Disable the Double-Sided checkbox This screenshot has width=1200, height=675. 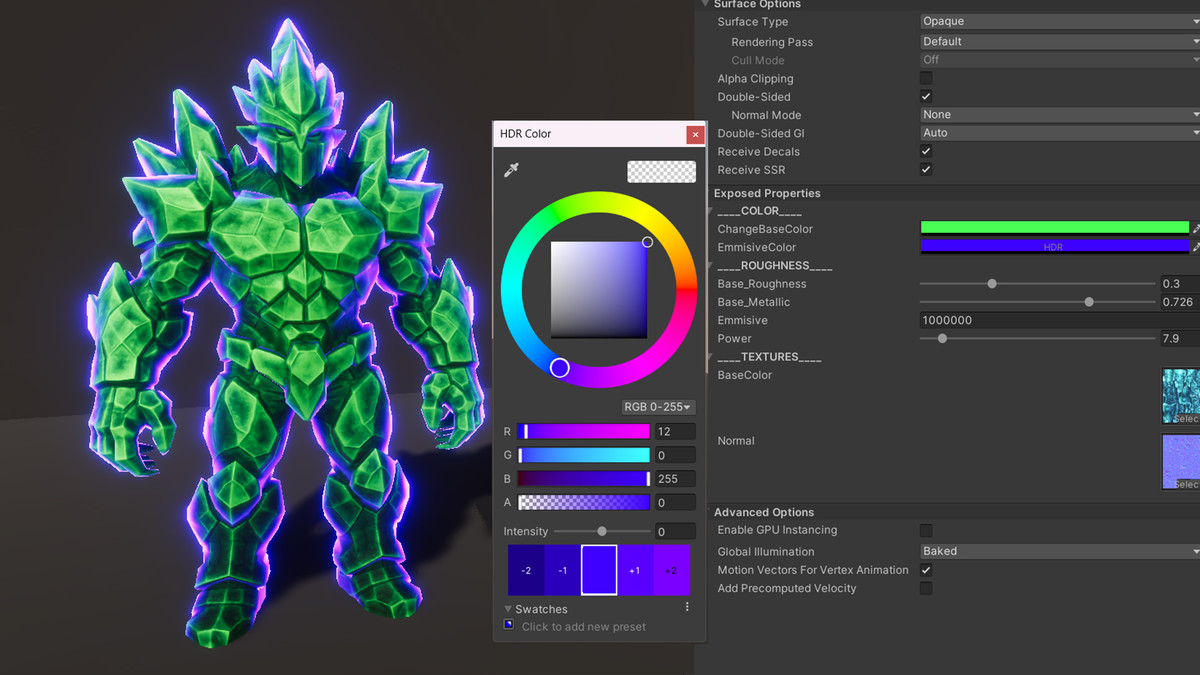tap(926, 97)
